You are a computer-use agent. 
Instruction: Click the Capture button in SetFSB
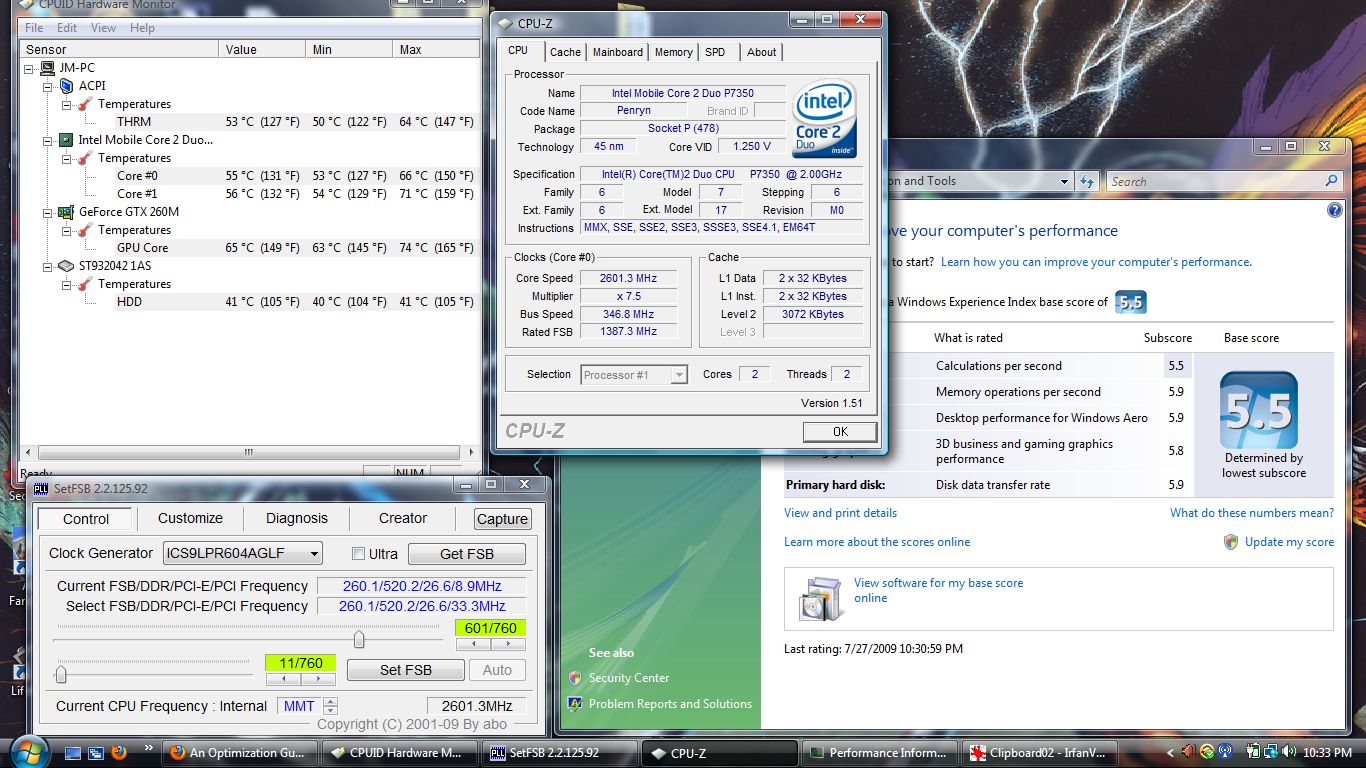502,519
